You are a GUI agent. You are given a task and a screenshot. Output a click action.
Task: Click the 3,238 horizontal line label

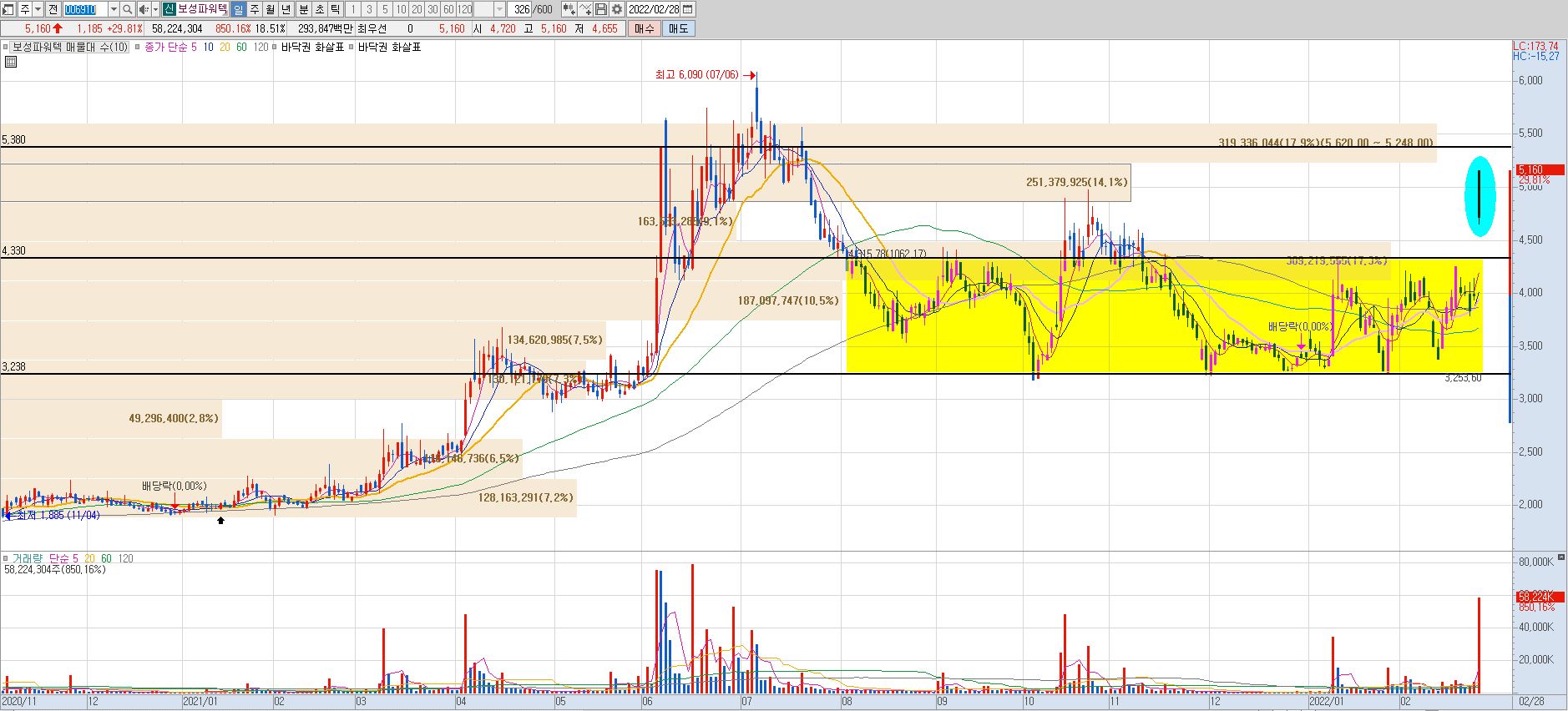click(x=13, y=366)
